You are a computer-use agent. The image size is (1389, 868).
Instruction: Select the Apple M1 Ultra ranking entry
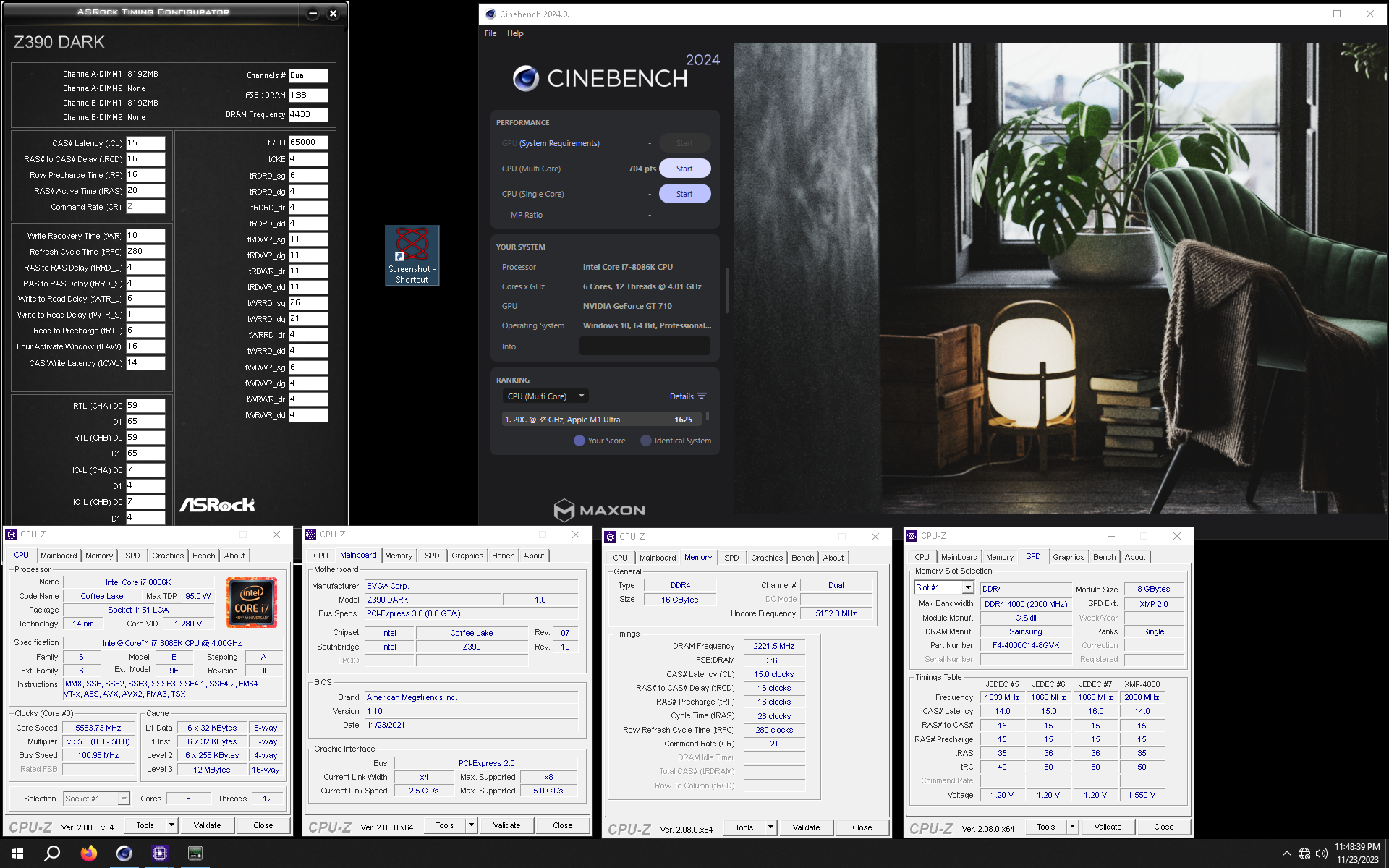click(601, 420)
